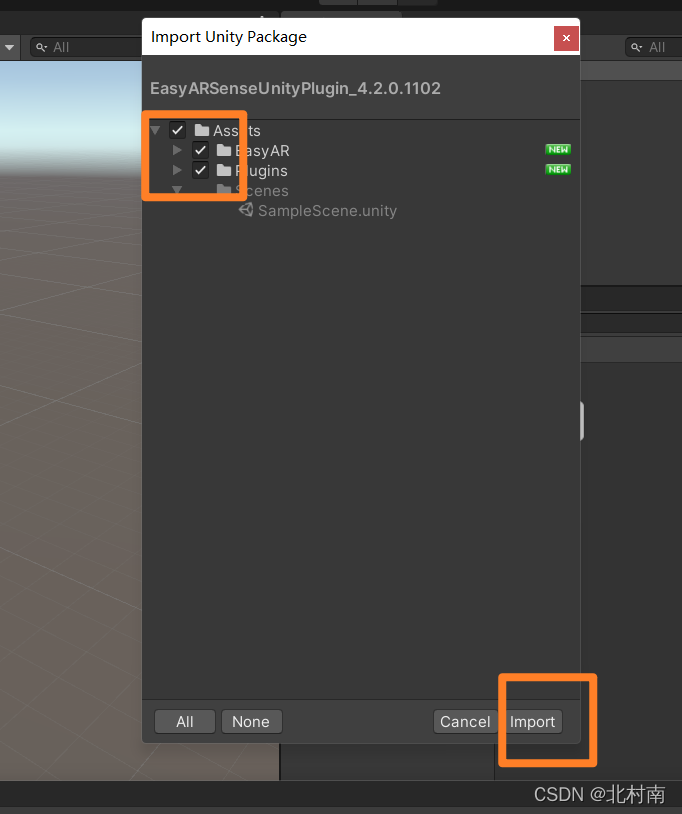Open the left search magnifier dropdown
The image size is (682, 814).
[42, 48]
